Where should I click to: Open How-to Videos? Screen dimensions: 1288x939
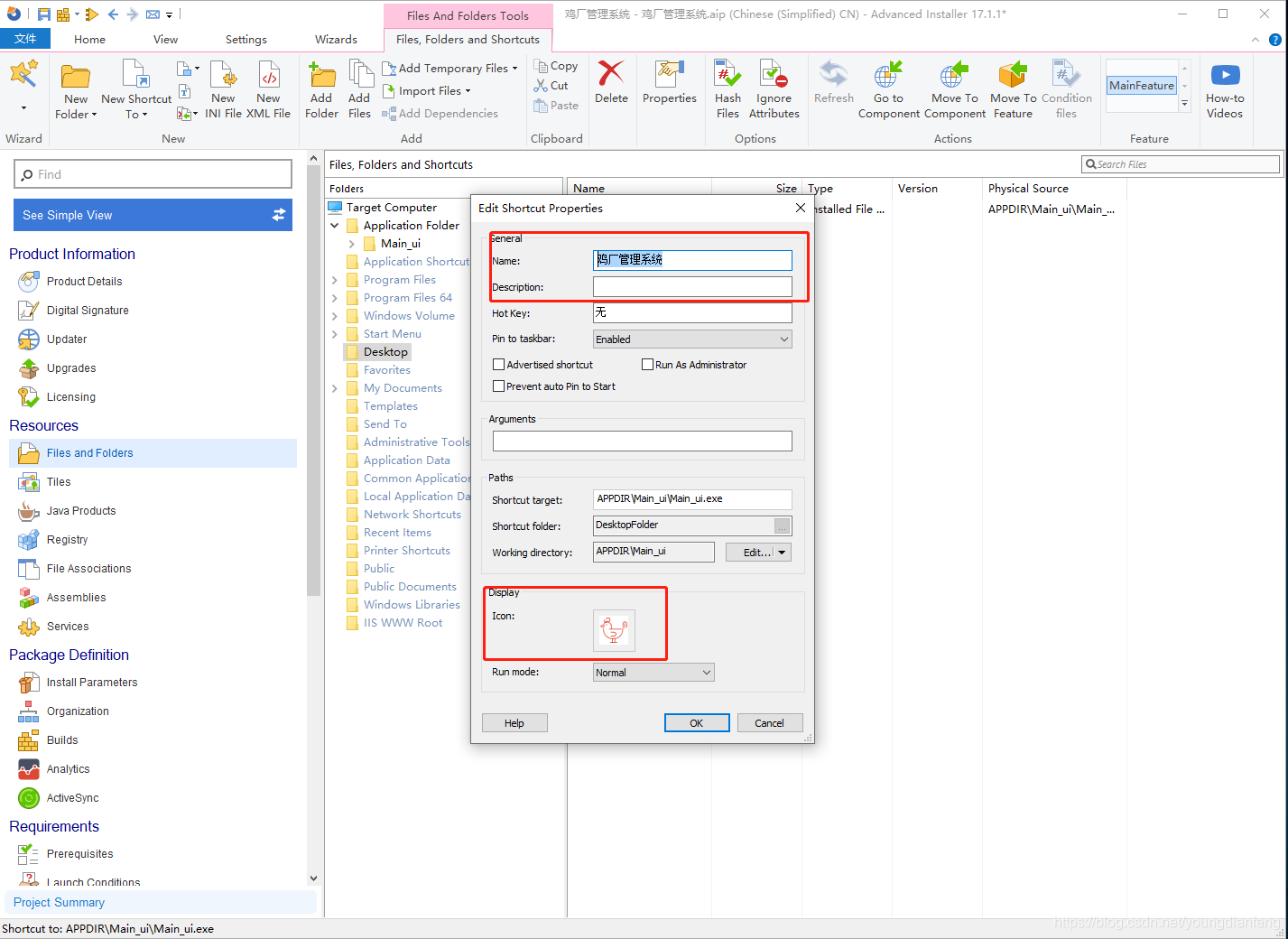click(x=1225, y=90)
